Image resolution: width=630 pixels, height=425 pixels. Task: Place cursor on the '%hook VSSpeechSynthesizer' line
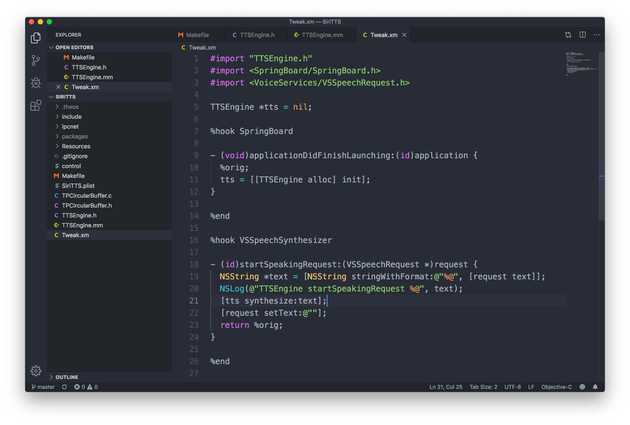coord(271,240)
